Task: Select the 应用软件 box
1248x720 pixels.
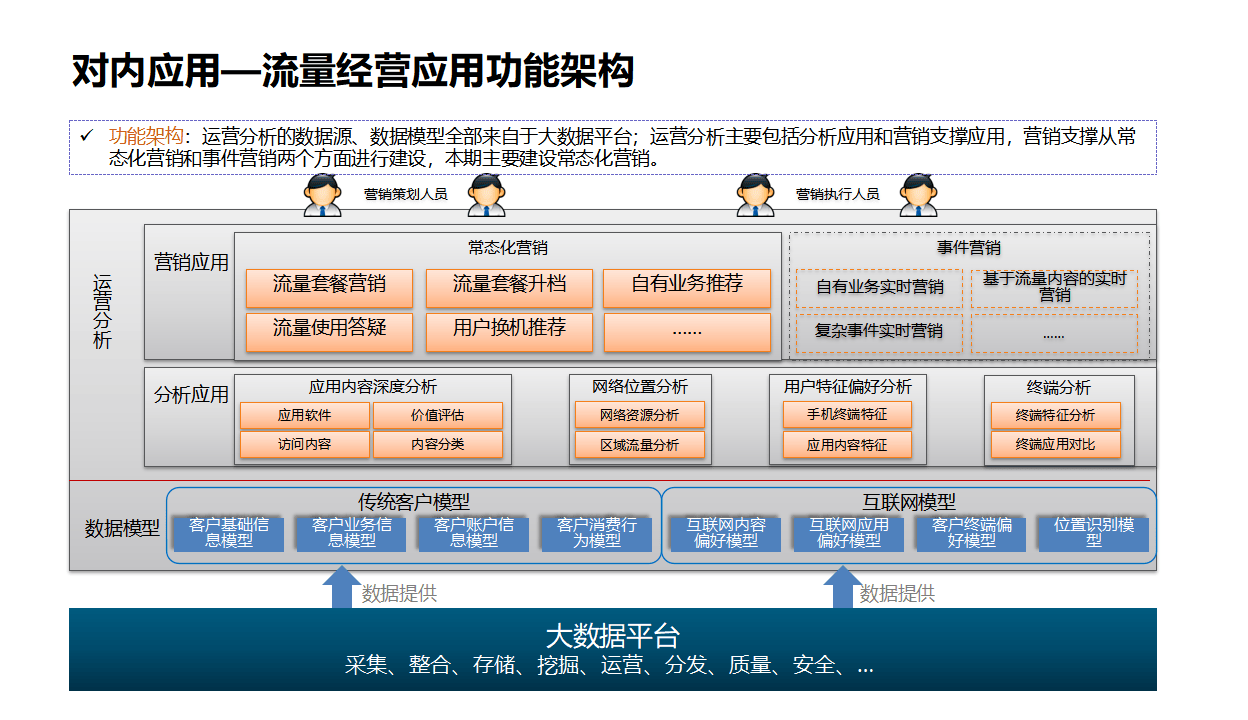Action: point(305,416)
